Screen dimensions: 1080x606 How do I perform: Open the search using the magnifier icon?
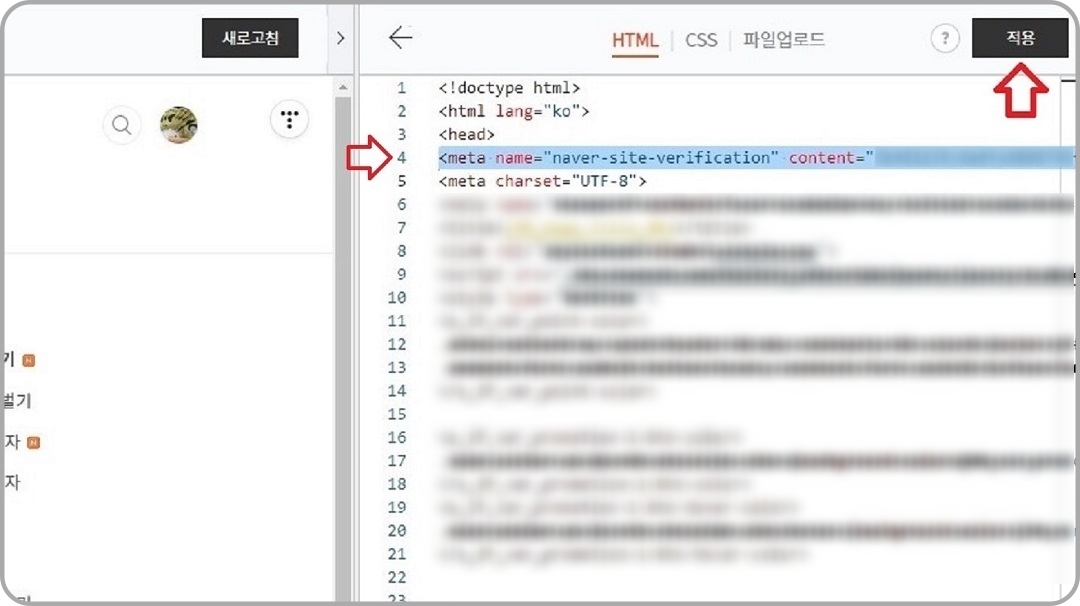(x=121, y=125)
